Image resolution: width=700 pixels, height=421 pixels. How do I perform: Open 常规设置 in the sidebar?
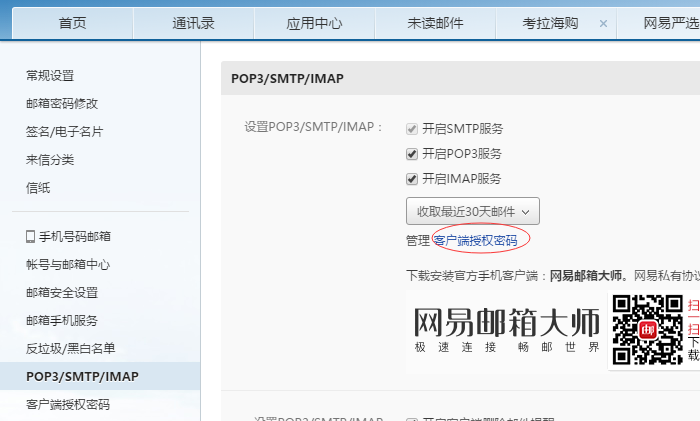50,75
